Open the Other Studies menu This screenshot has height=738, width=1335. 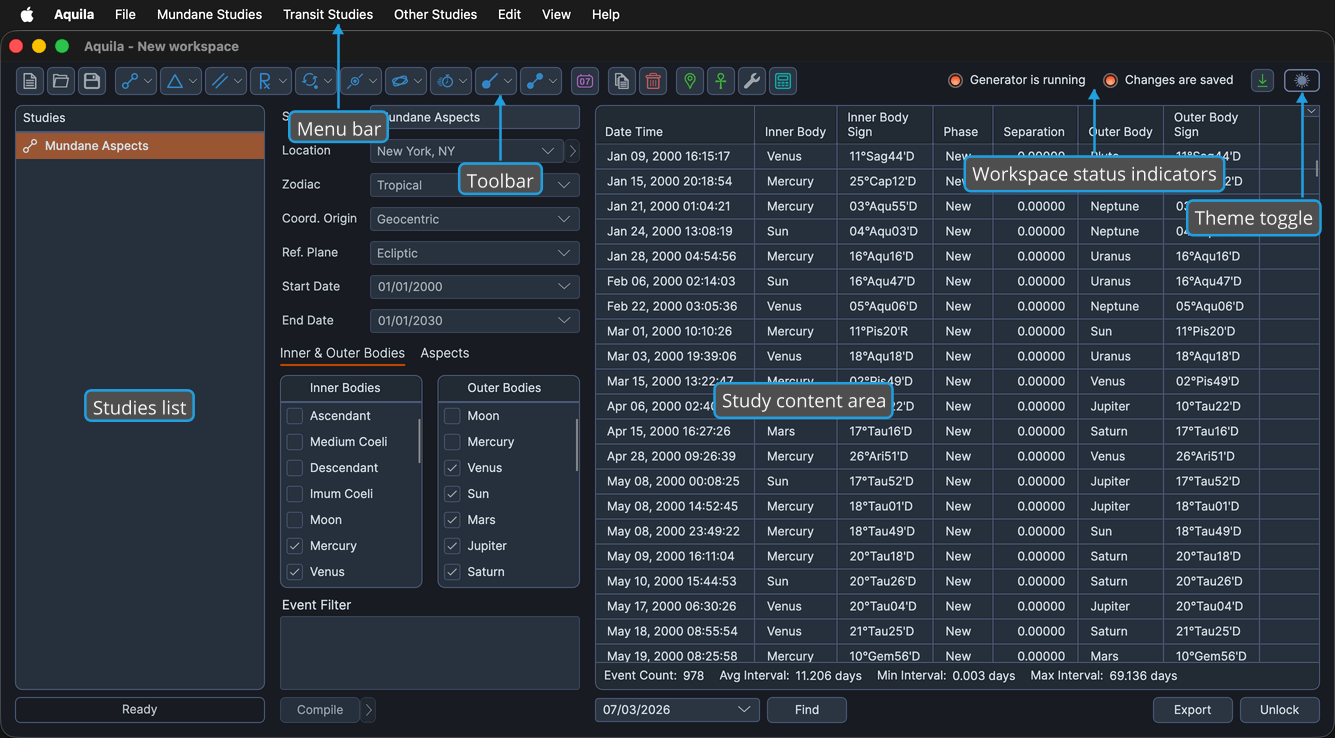pyautogui.click(x=435, y=14)
